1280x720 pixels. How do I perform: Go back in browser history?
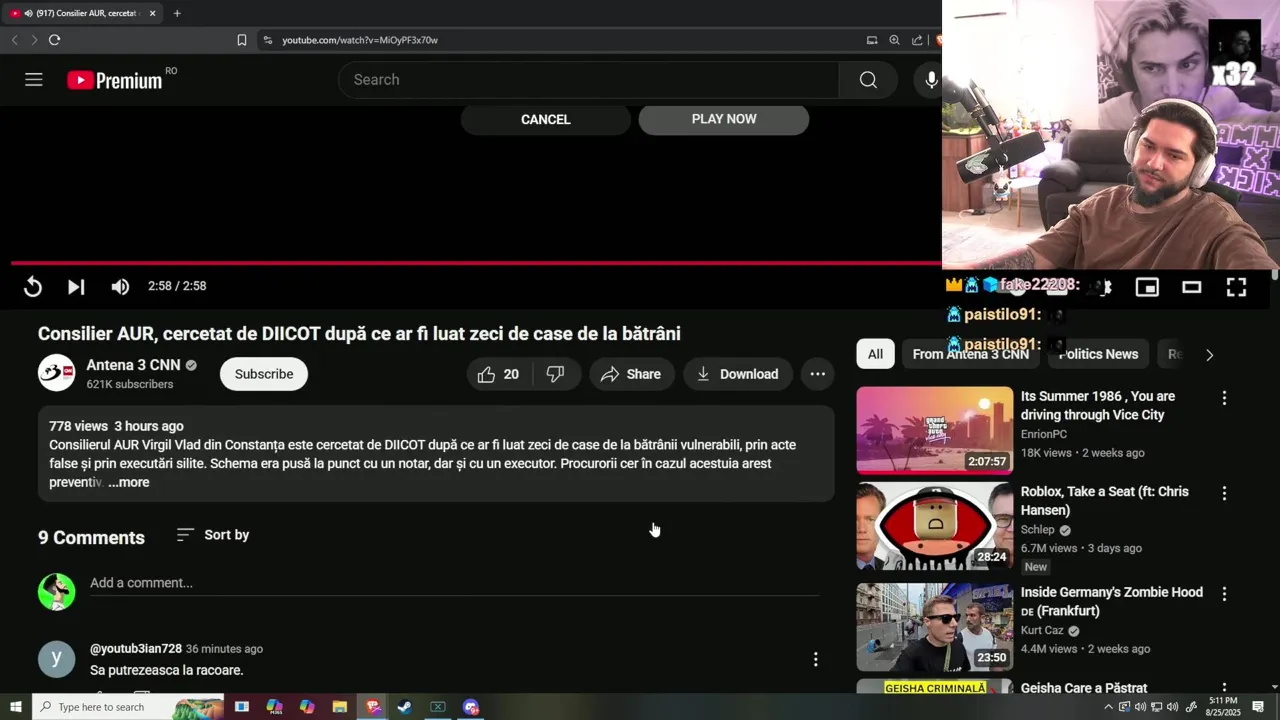(14, 40)
